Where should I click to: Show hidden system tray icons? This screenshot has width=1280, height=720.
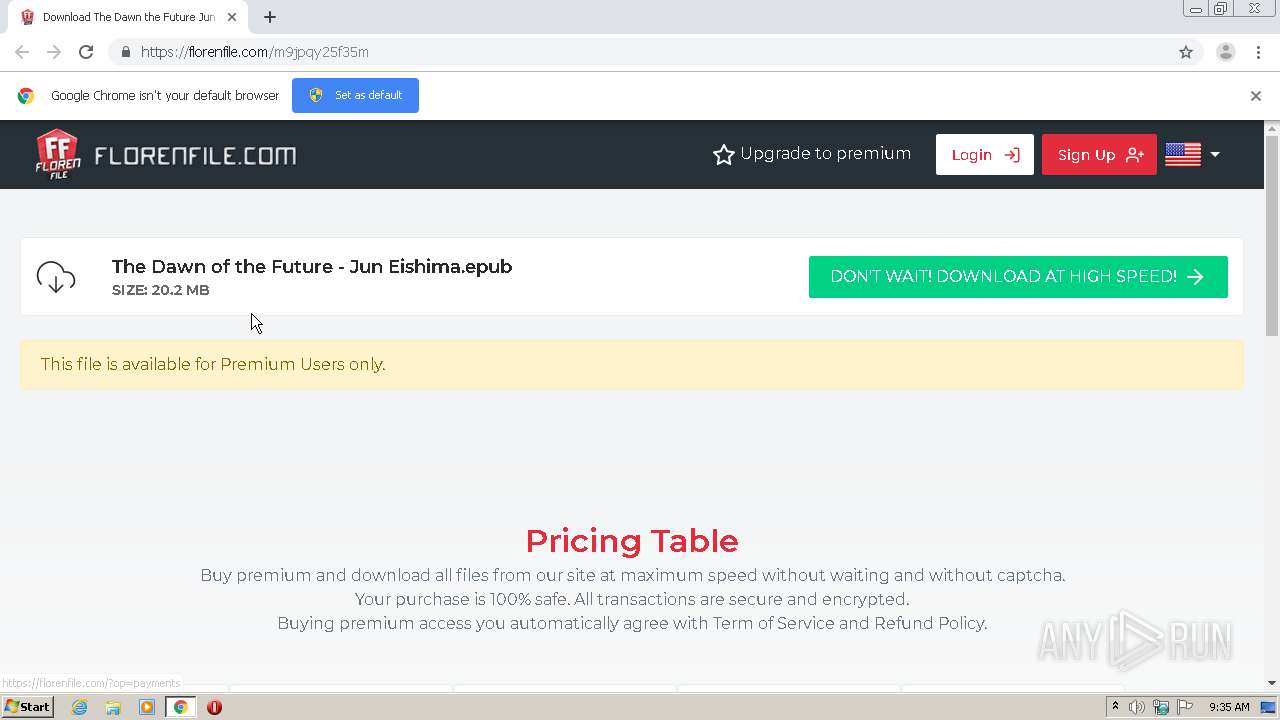point(1115,707)
